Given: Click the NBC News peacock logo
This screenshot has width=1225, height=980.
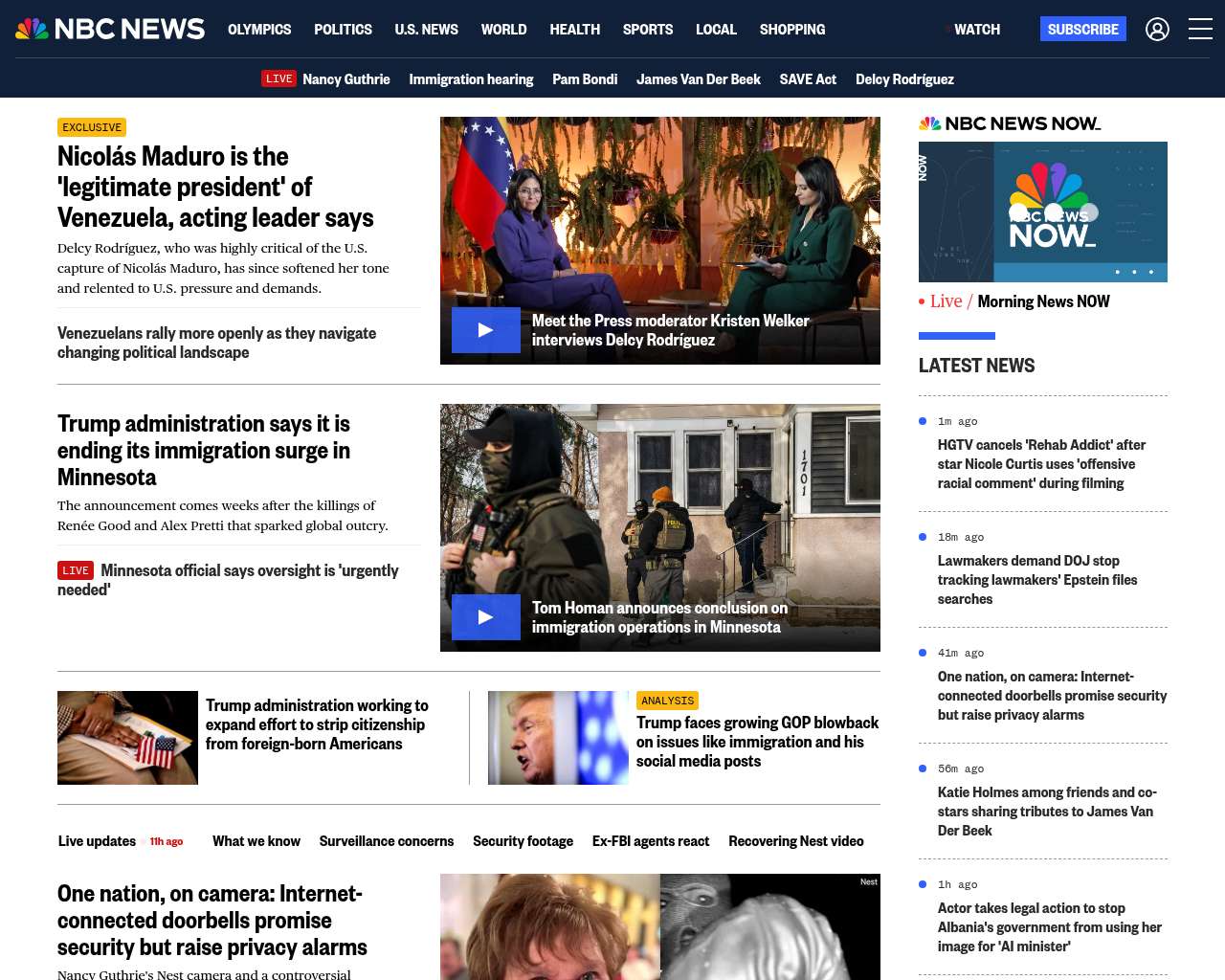Looking at the screenshot, I should [x=110, y=29].
